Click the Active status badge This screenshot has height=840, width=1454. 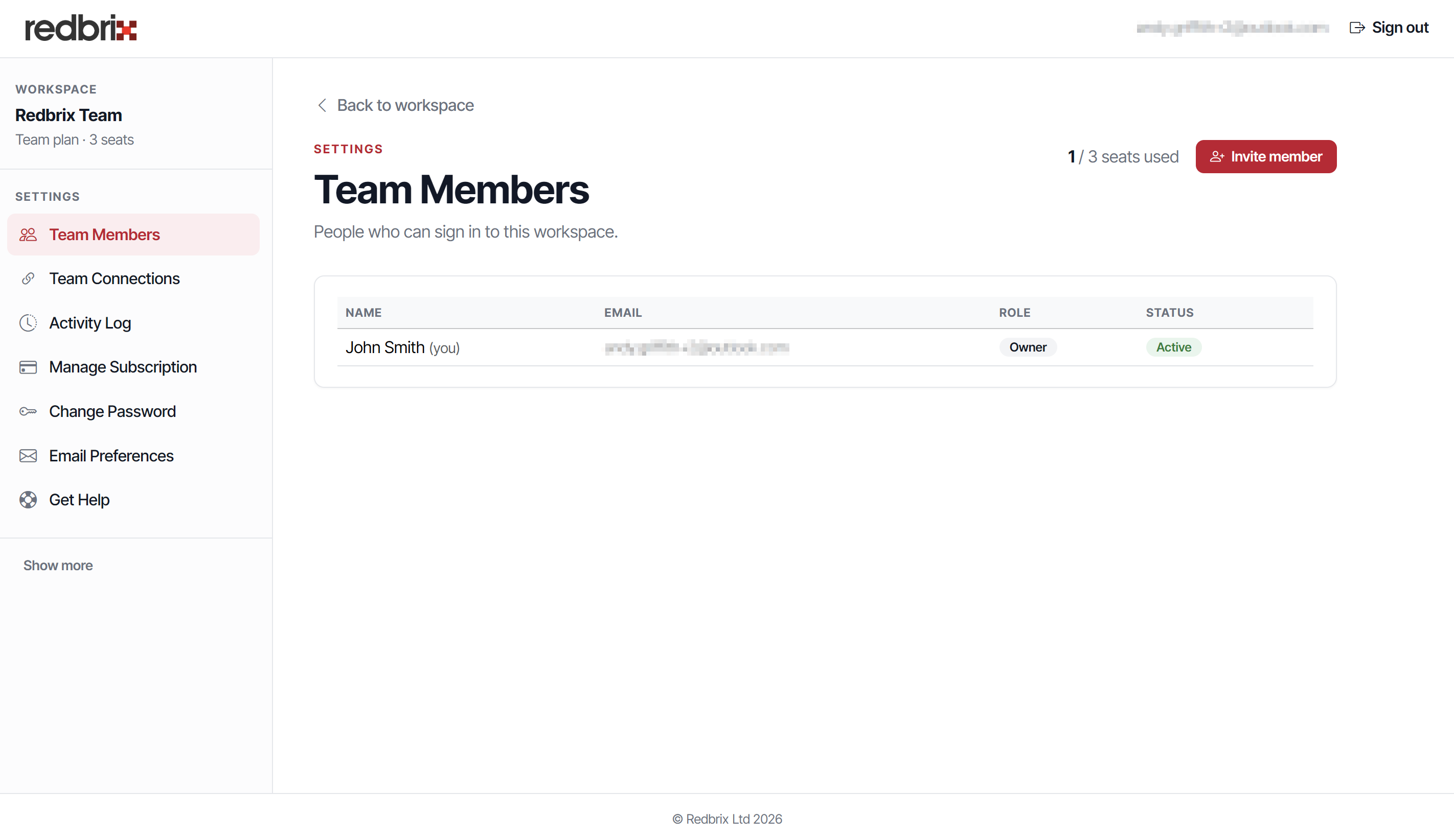coord(1174,347)
